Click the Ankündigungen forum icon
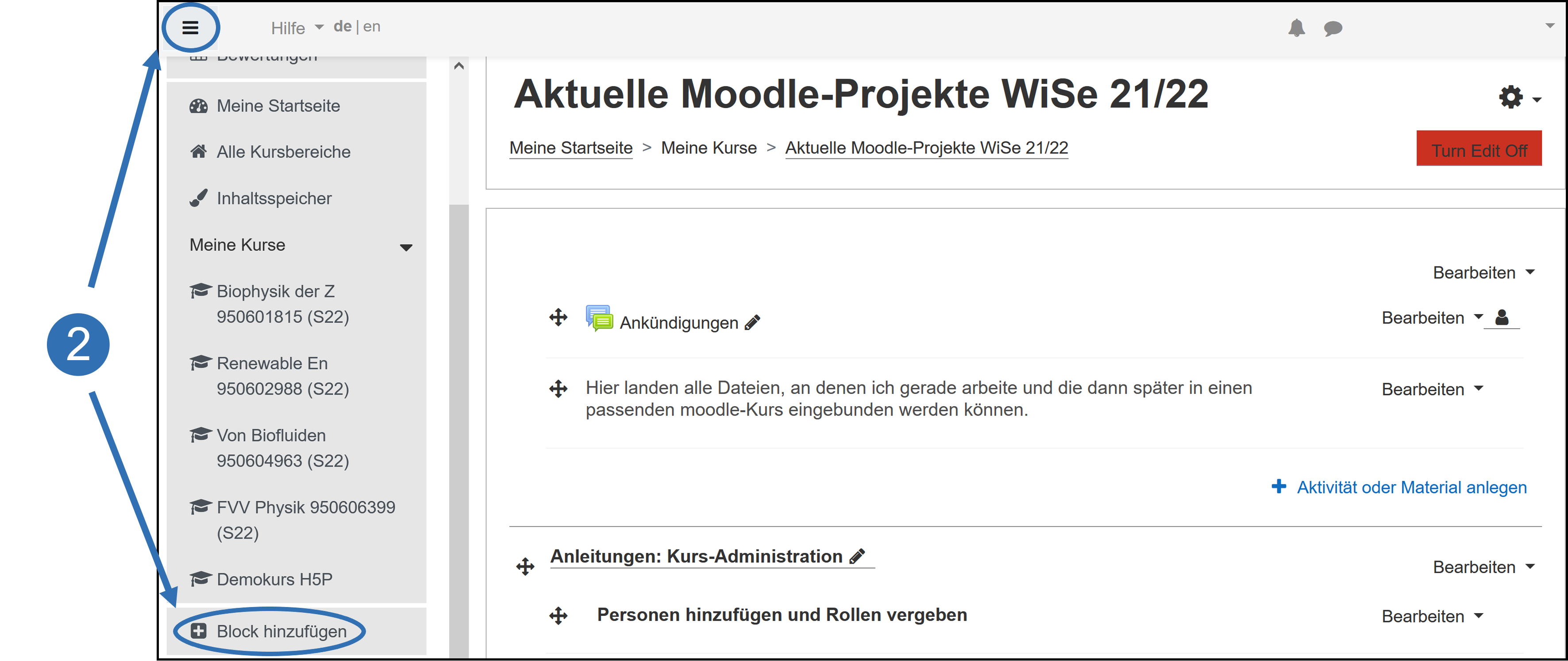Screen dimensions: 1568x661 (599, 318)
